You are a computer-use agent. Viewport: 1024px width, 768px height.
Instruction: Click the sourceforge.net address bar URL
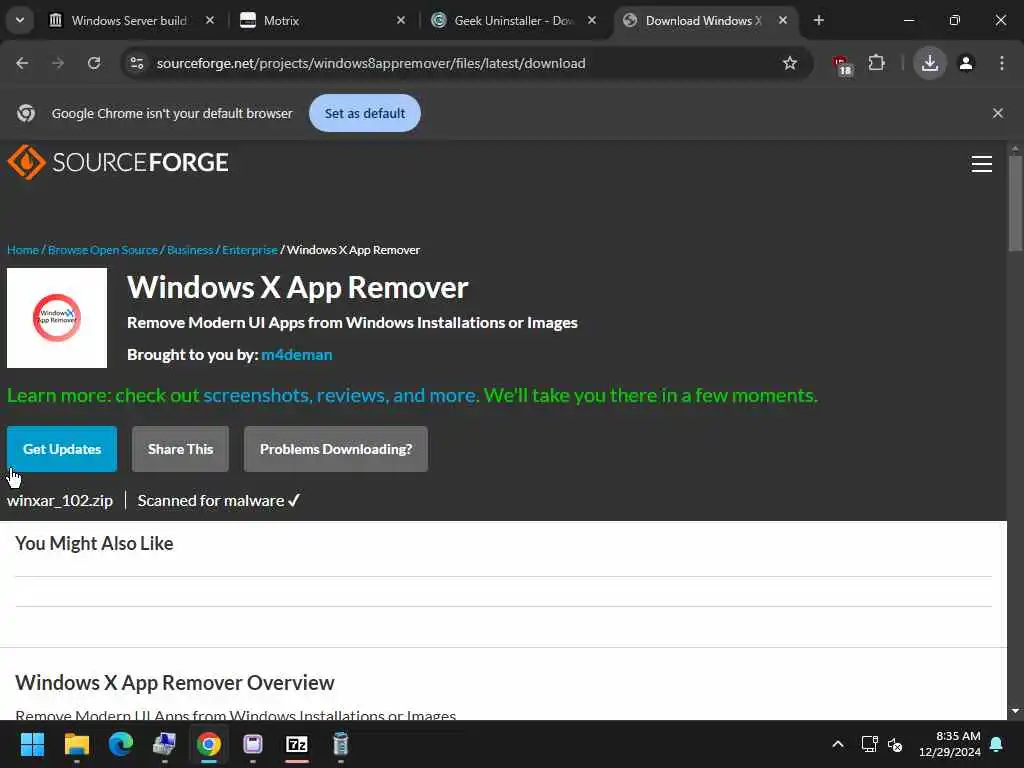click(371, 63)
